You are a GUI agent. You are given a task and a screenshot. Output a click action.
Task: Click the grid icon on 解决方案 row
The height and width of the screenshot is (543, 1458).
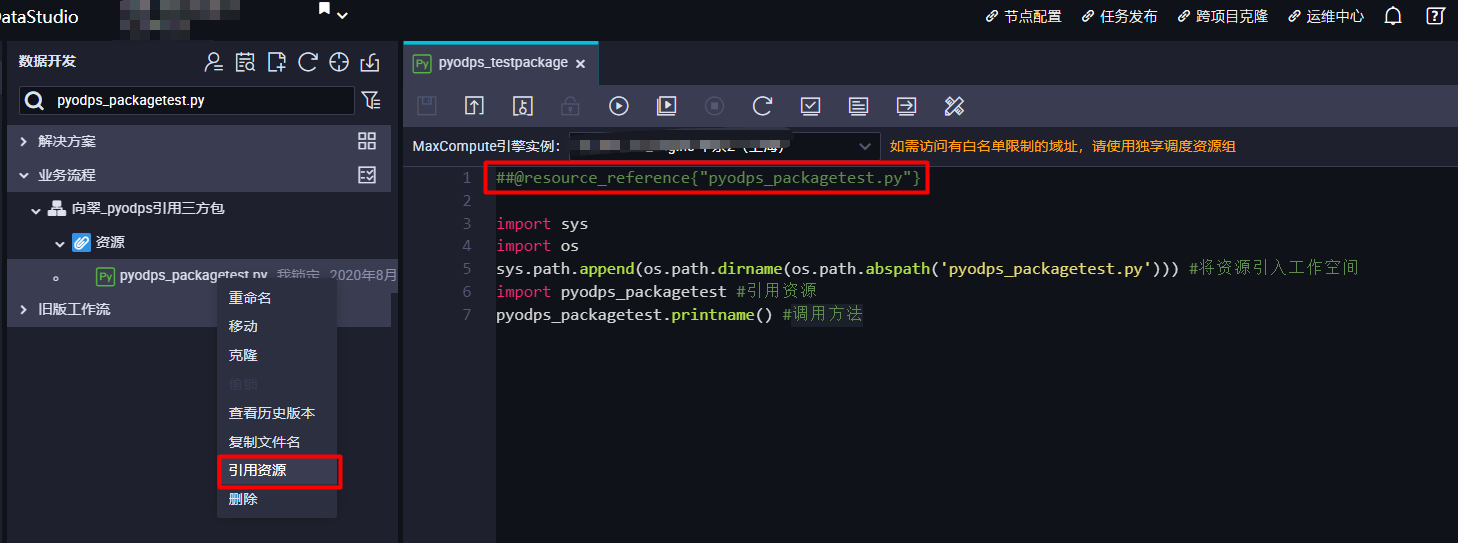[367, 141]
